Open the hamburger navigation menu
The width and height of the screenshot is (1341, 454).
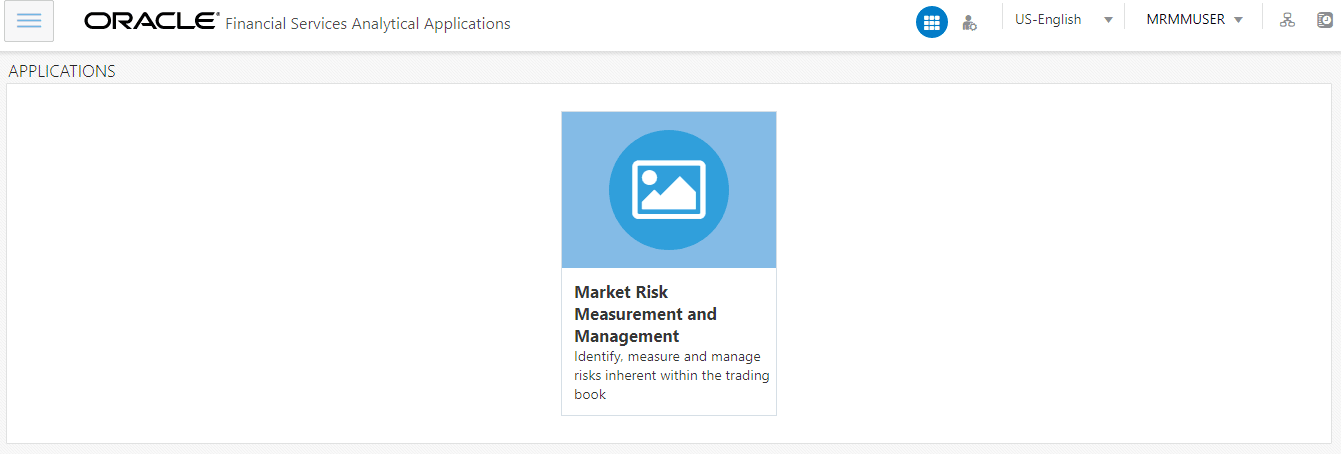coord(29,21)
